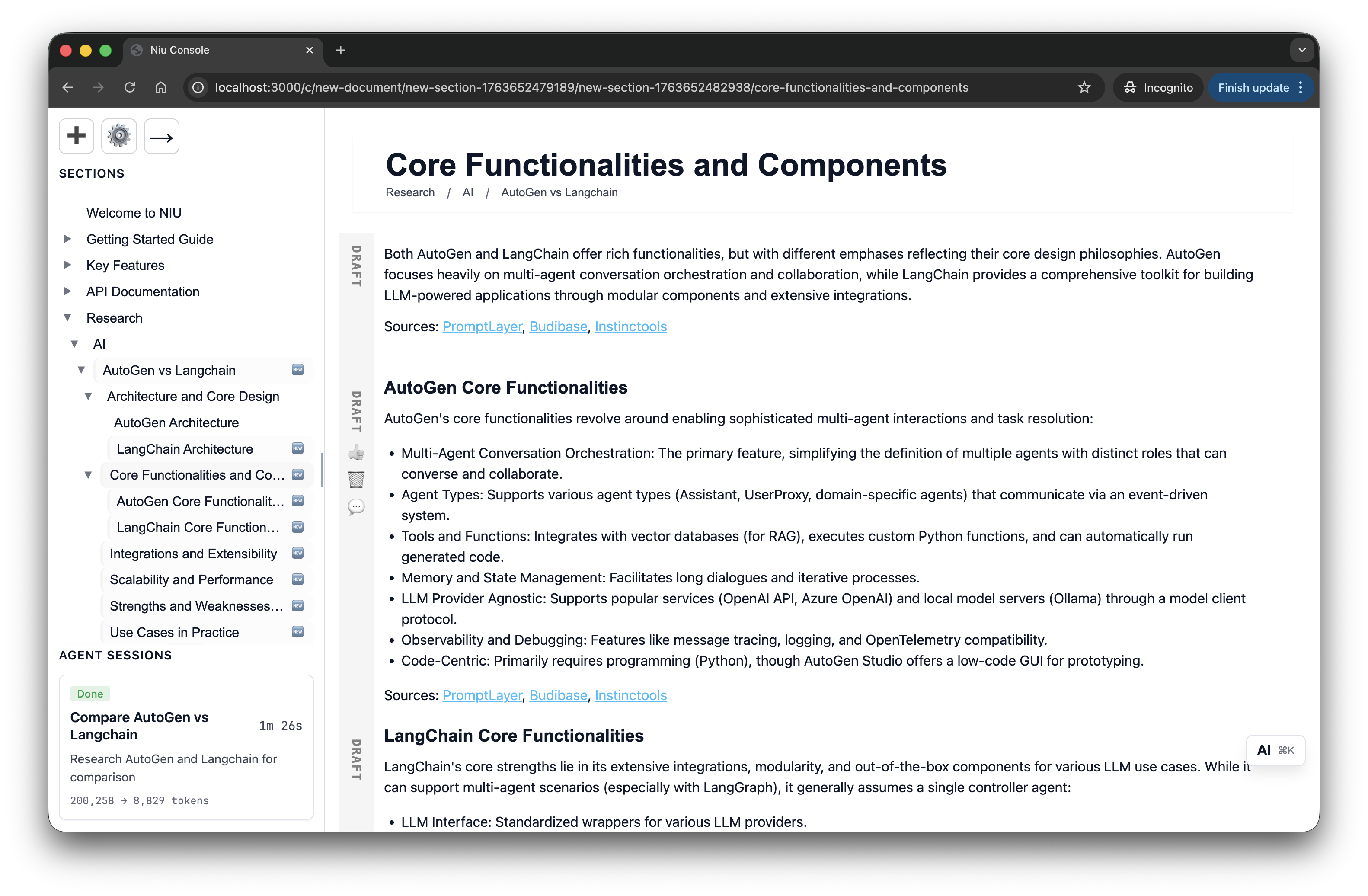Screen dimensions: 1368x896
Task: Click trash icon to delete draft section
Action: click(356, 479)
